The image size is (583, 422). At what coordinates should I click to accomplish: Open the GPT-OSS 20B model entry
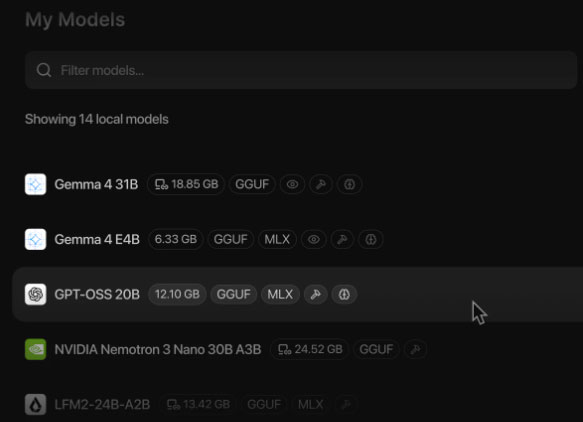[x=297, y=294]
